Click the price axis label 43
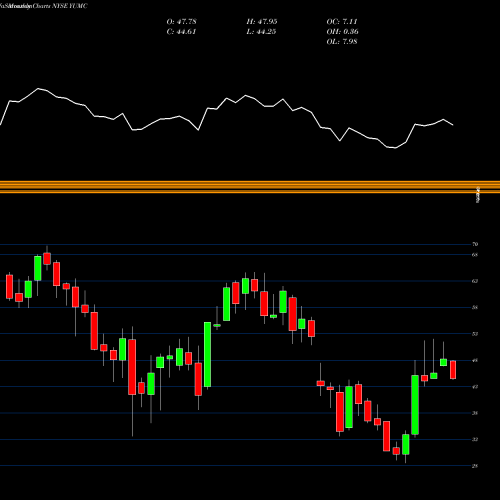This screenshot has height=500, width=500. (475, 387)
